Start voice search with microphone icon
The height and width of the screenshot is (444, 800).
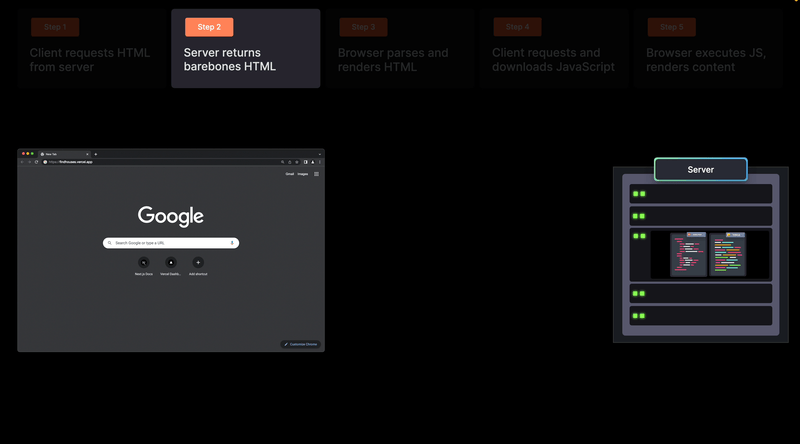232,243
